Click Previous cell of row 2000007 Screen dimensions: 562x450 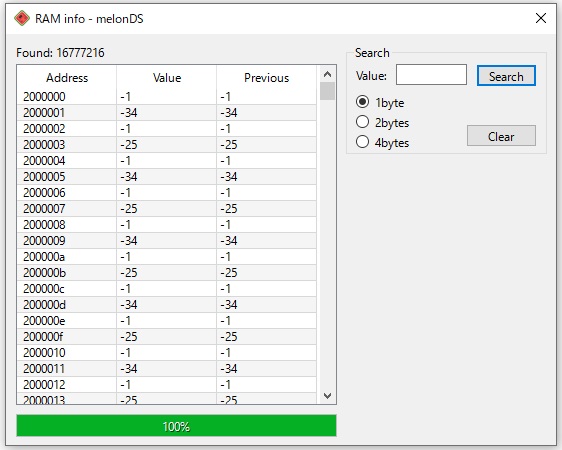point(266,209)
